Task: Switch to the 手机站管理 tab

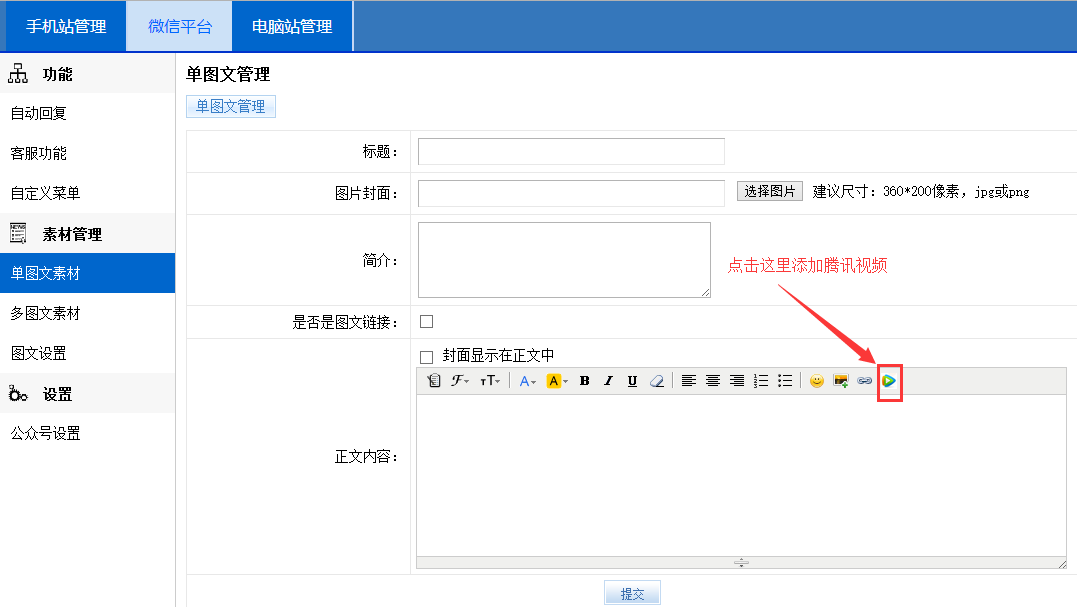Action: coord(66,27)
